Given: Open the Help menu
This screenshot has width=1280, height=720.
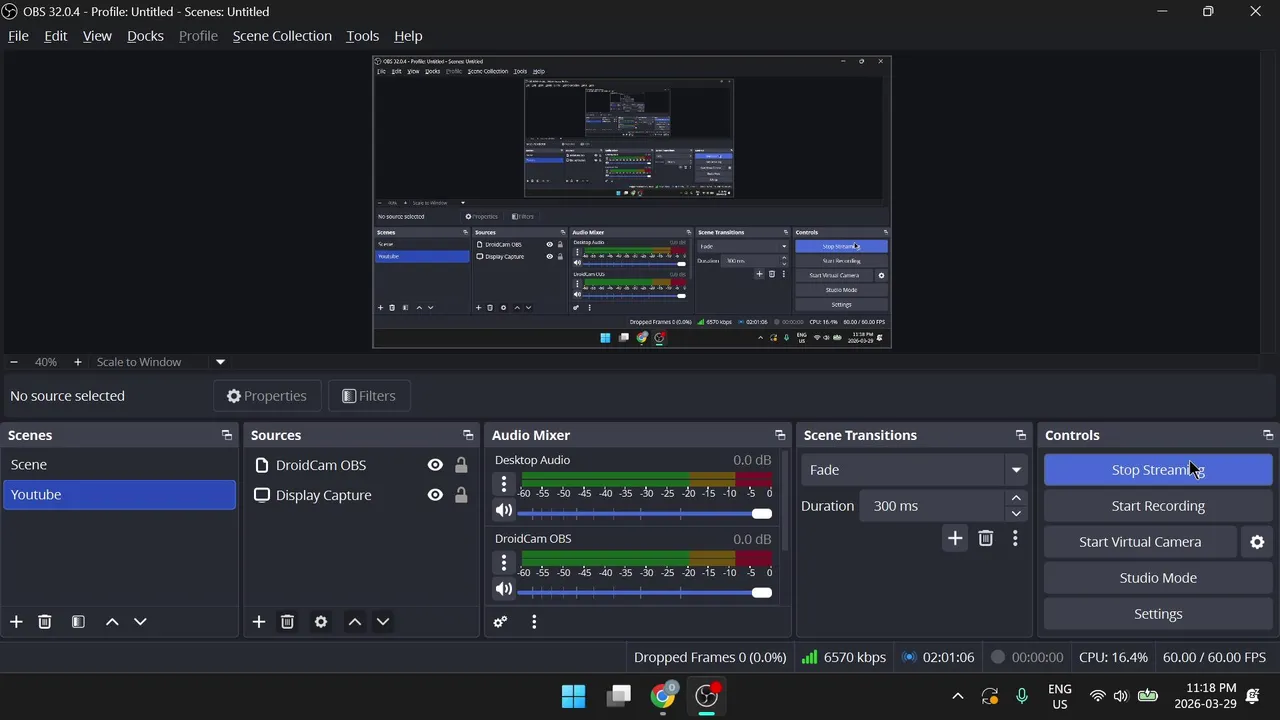Looking at the screenshot, I should (408, 36).
